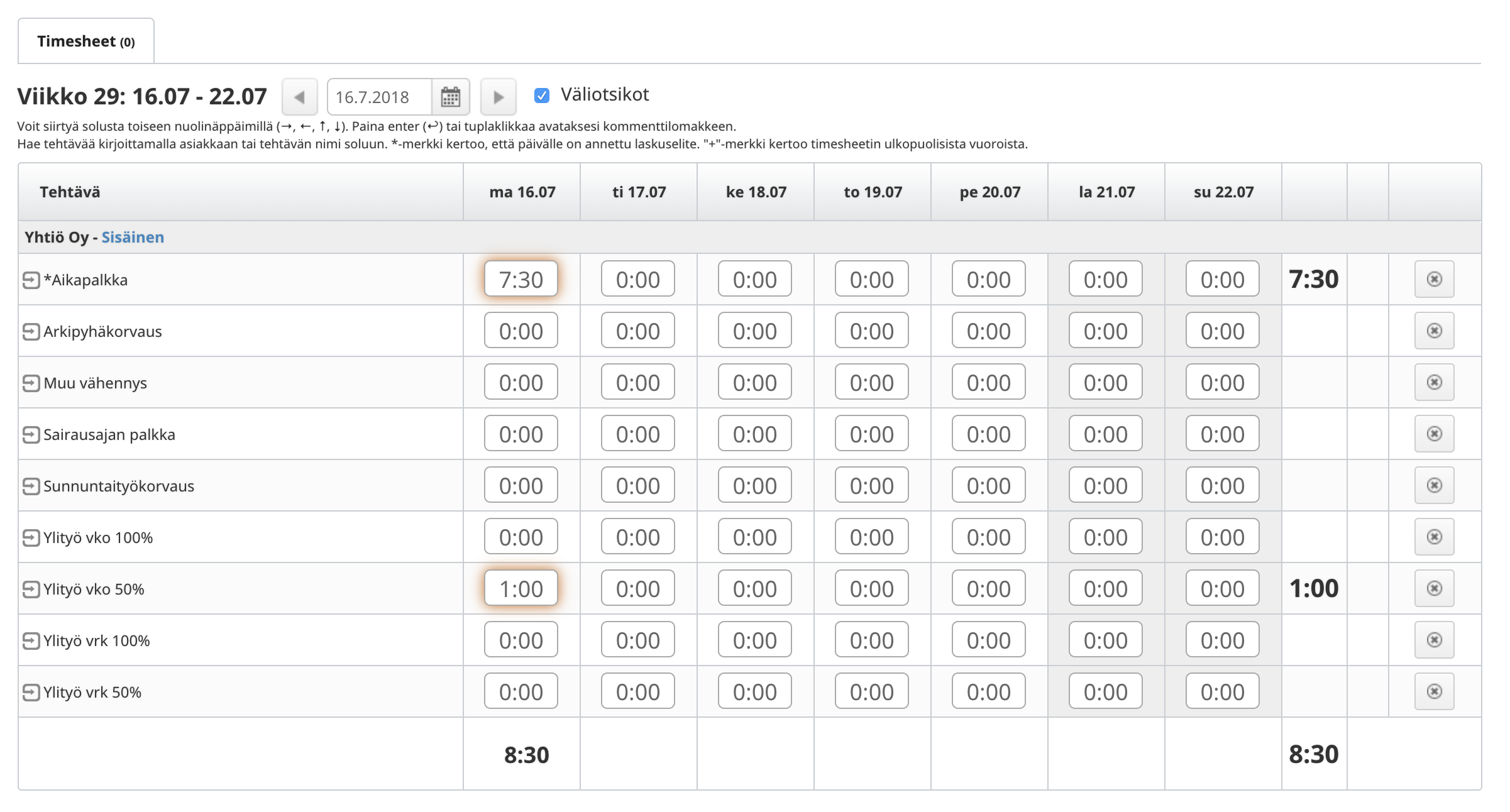The width and height of the screenshot is (1510, 812).
Task: Delete the Sairausajan palkka row
Action: click(1434, 434)
